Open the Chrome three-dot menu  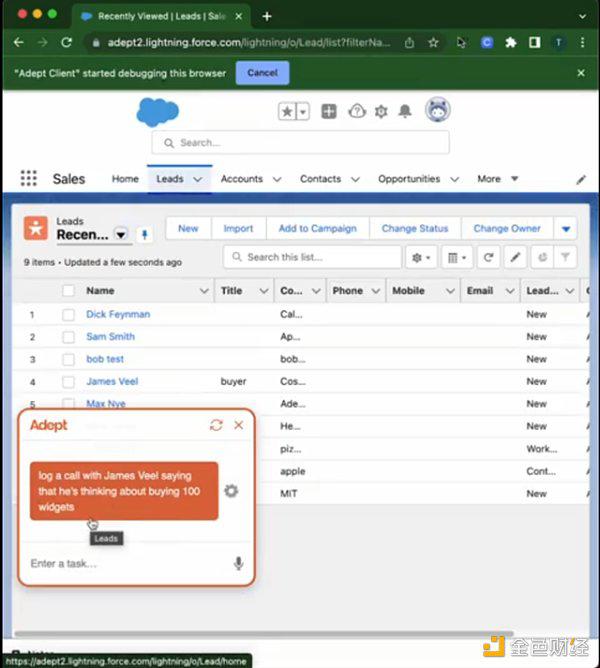583,42
